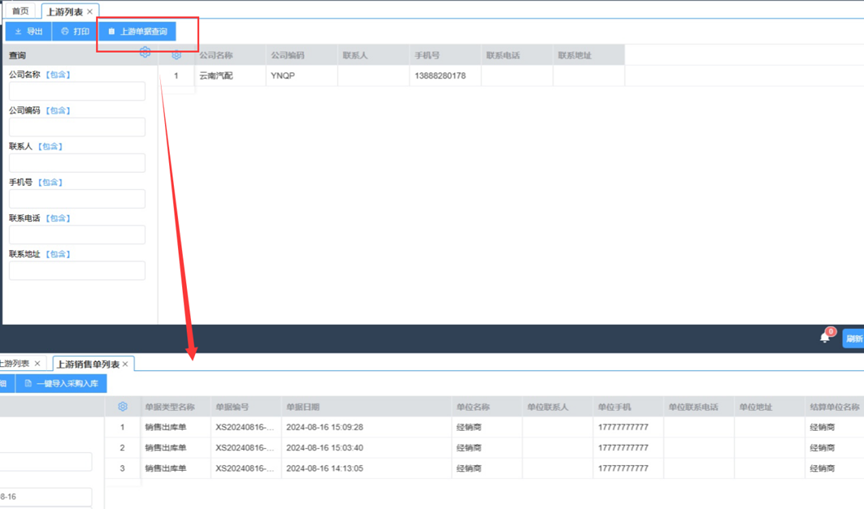Viewport: 864px width, 509px height.
Task: Click the 联系人 column header
Action: 373,55
